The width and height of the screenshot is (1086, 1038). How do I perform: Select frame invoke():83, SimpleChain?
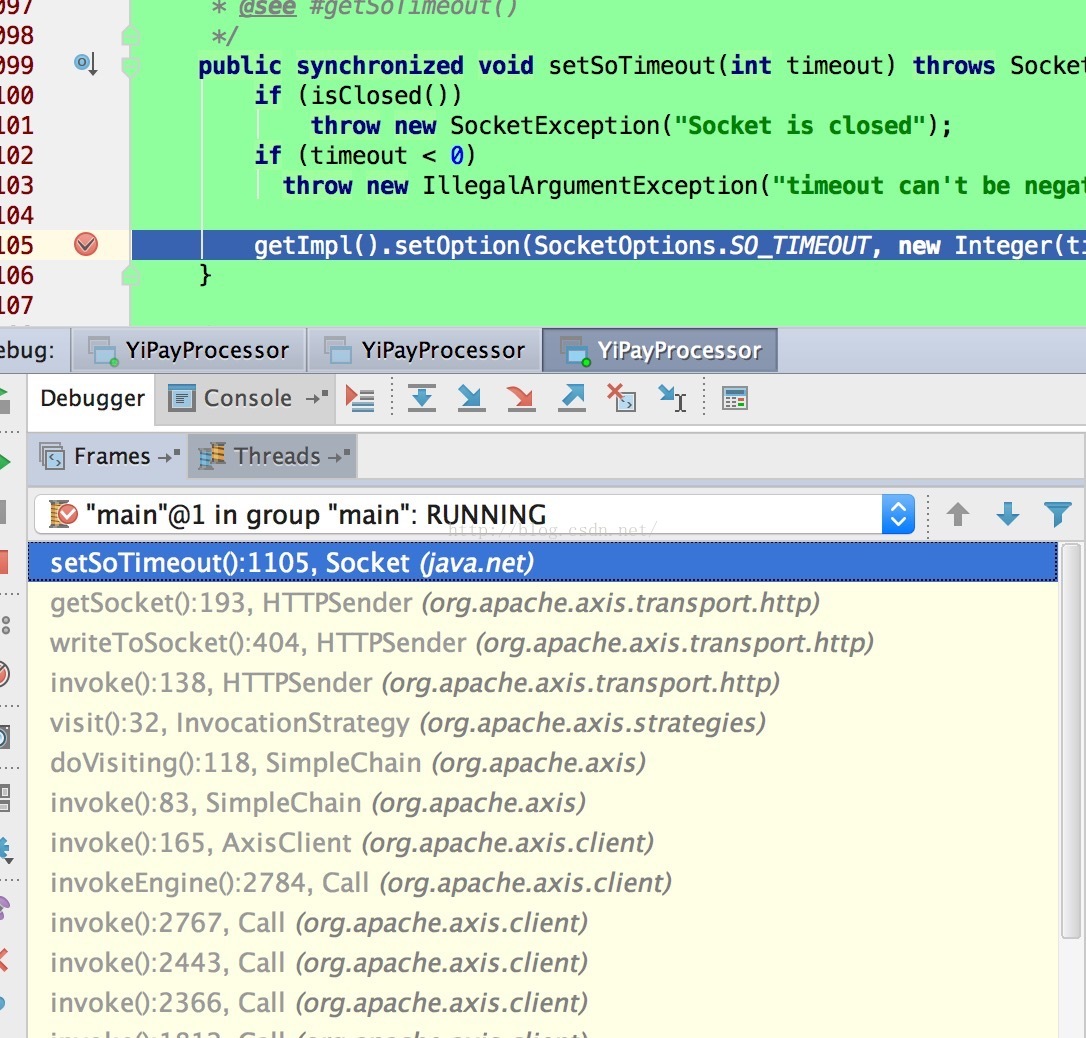pos(543,803)
